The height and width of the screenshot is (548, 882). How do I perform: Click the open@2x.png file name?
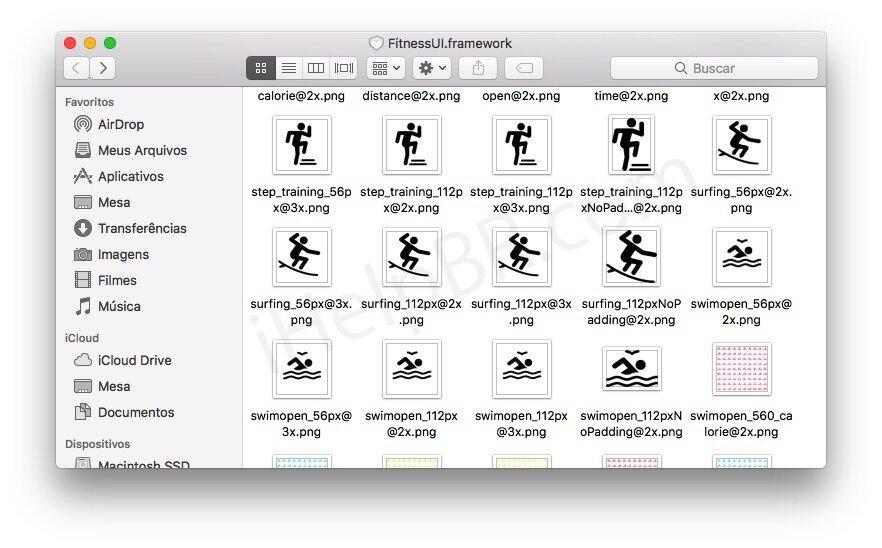click(x=521, y=96)
